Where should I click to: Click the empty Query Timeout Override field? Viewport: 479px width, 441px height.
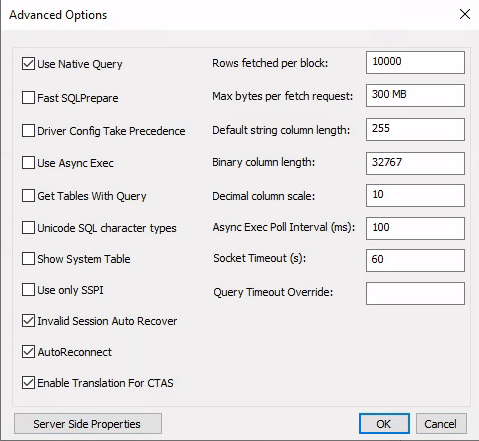pos(415,293)
